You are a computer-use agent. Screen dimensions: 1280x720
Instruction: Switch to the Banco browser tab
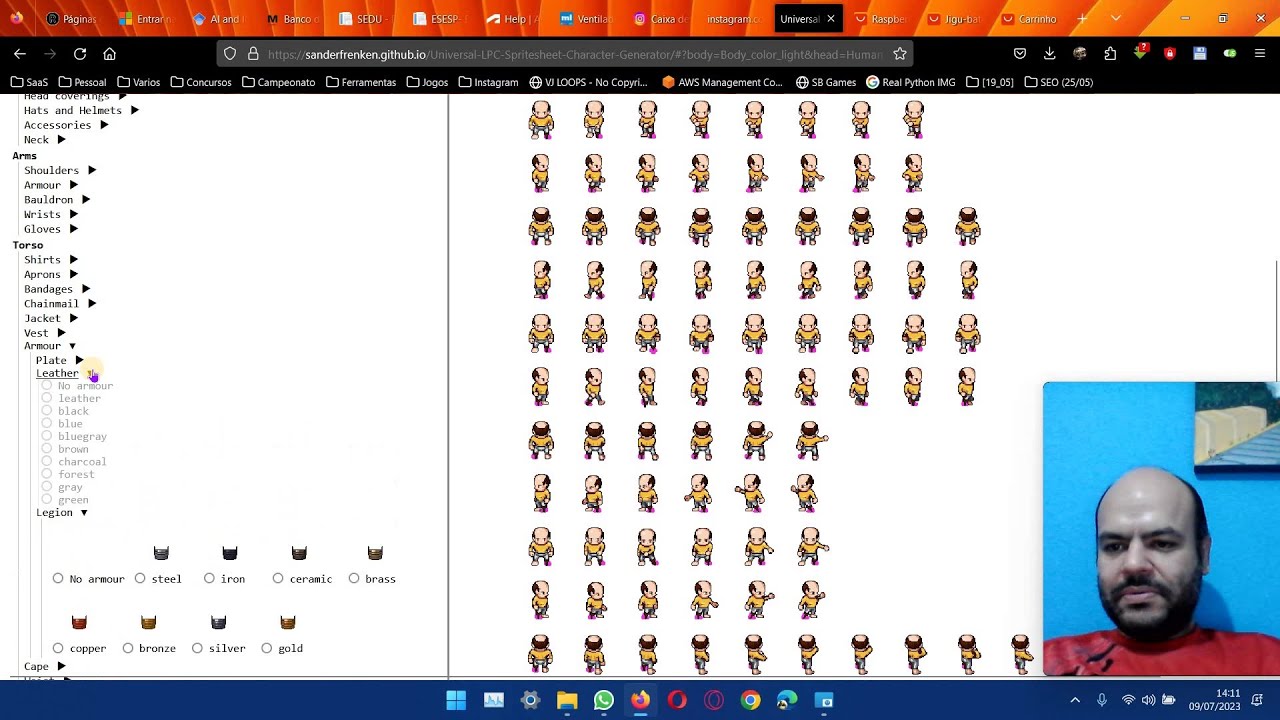(x=293, y=19)
